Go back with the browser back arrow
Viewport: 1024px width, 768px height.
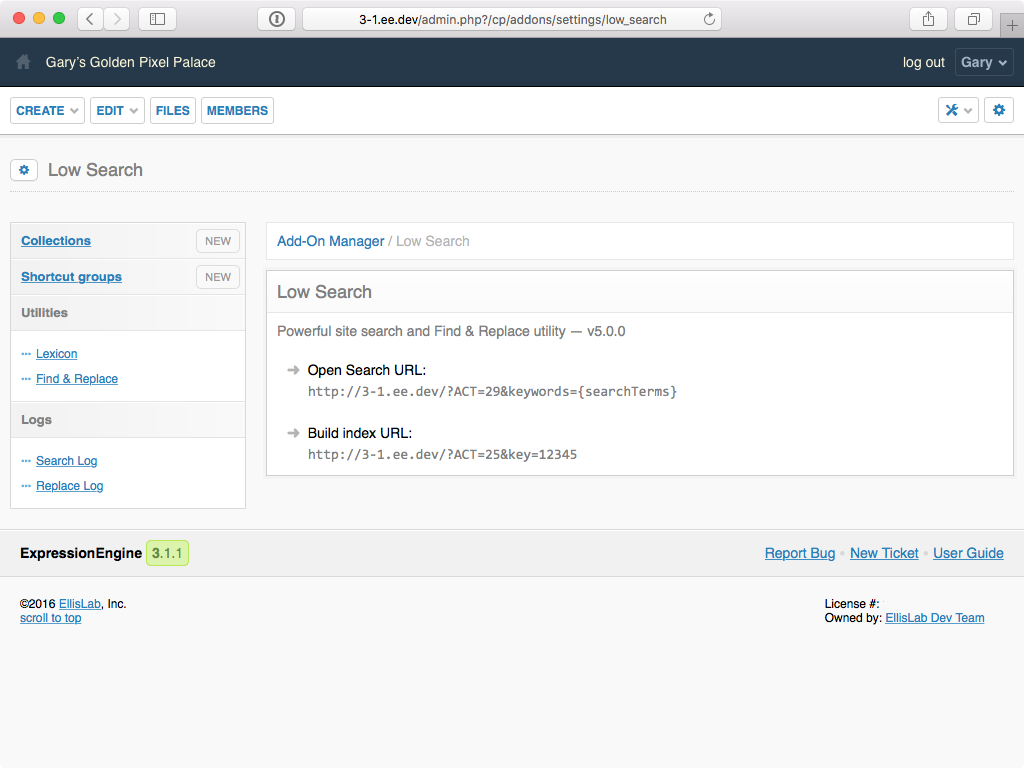click(x=90, y=19)
